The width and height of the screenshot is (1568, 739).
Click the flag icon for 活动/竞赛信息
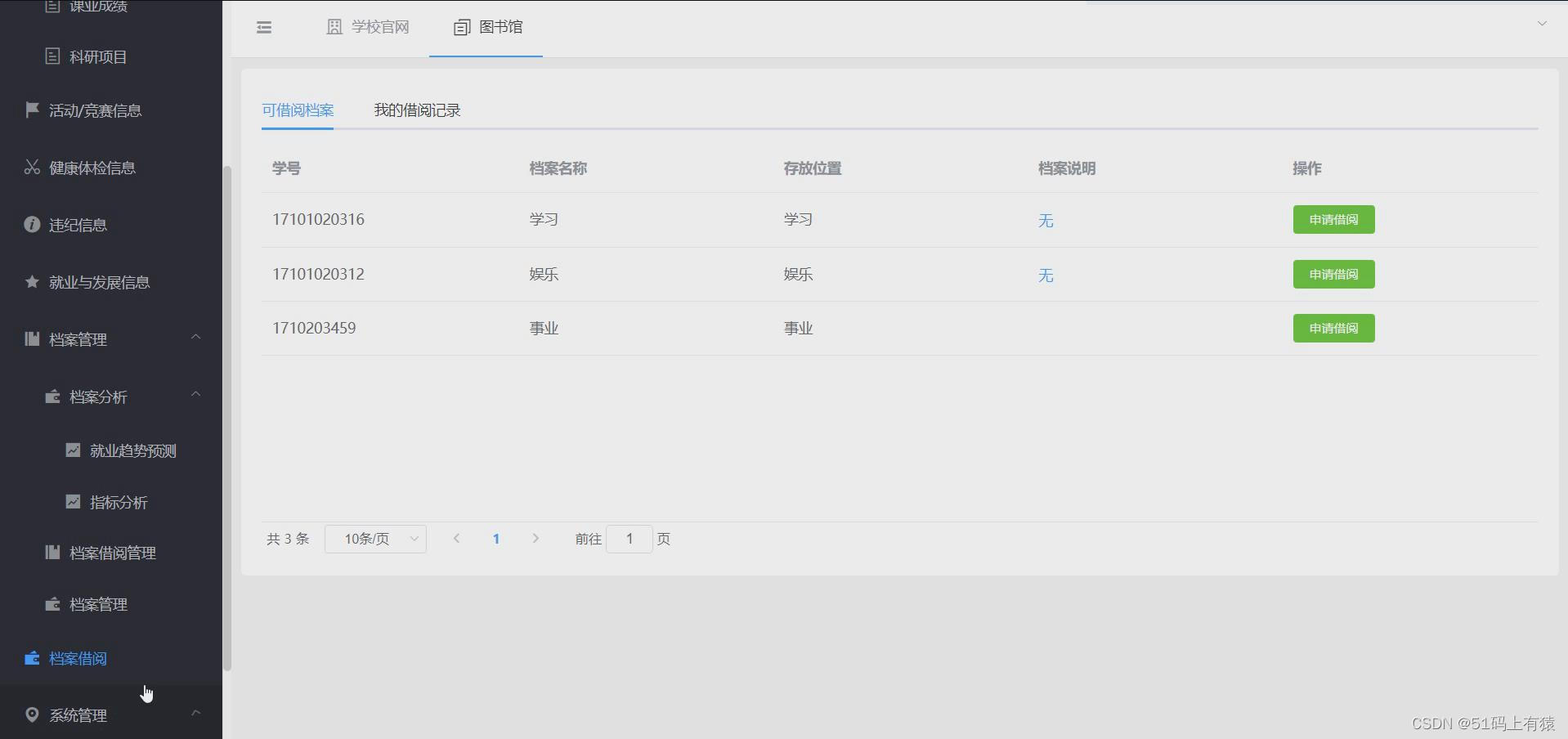(31, 110)
